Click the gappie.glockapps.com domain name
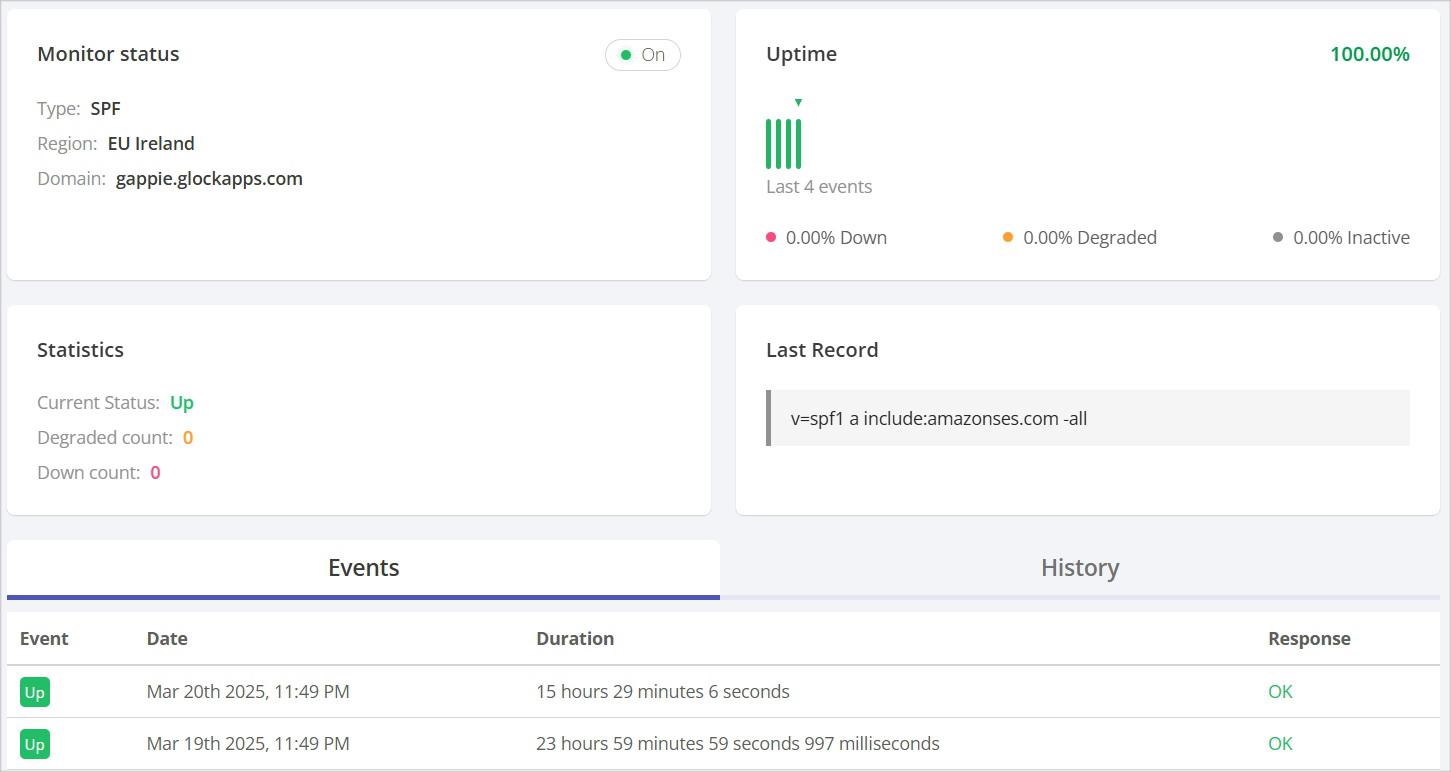This screenshot has width=1451, height=772. (x=209, y=179)
